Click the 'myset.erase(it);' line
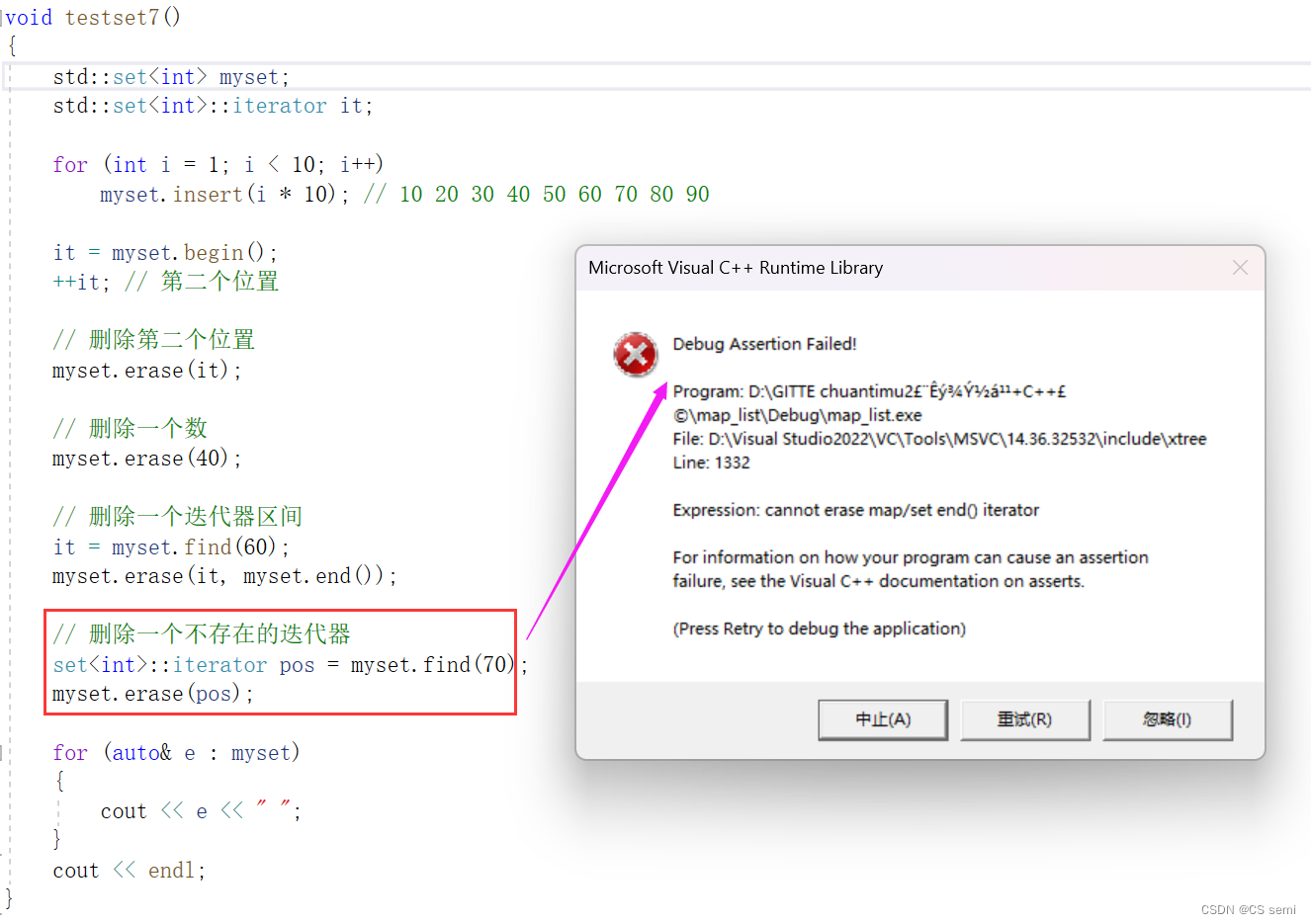 (x=146, y=371)
